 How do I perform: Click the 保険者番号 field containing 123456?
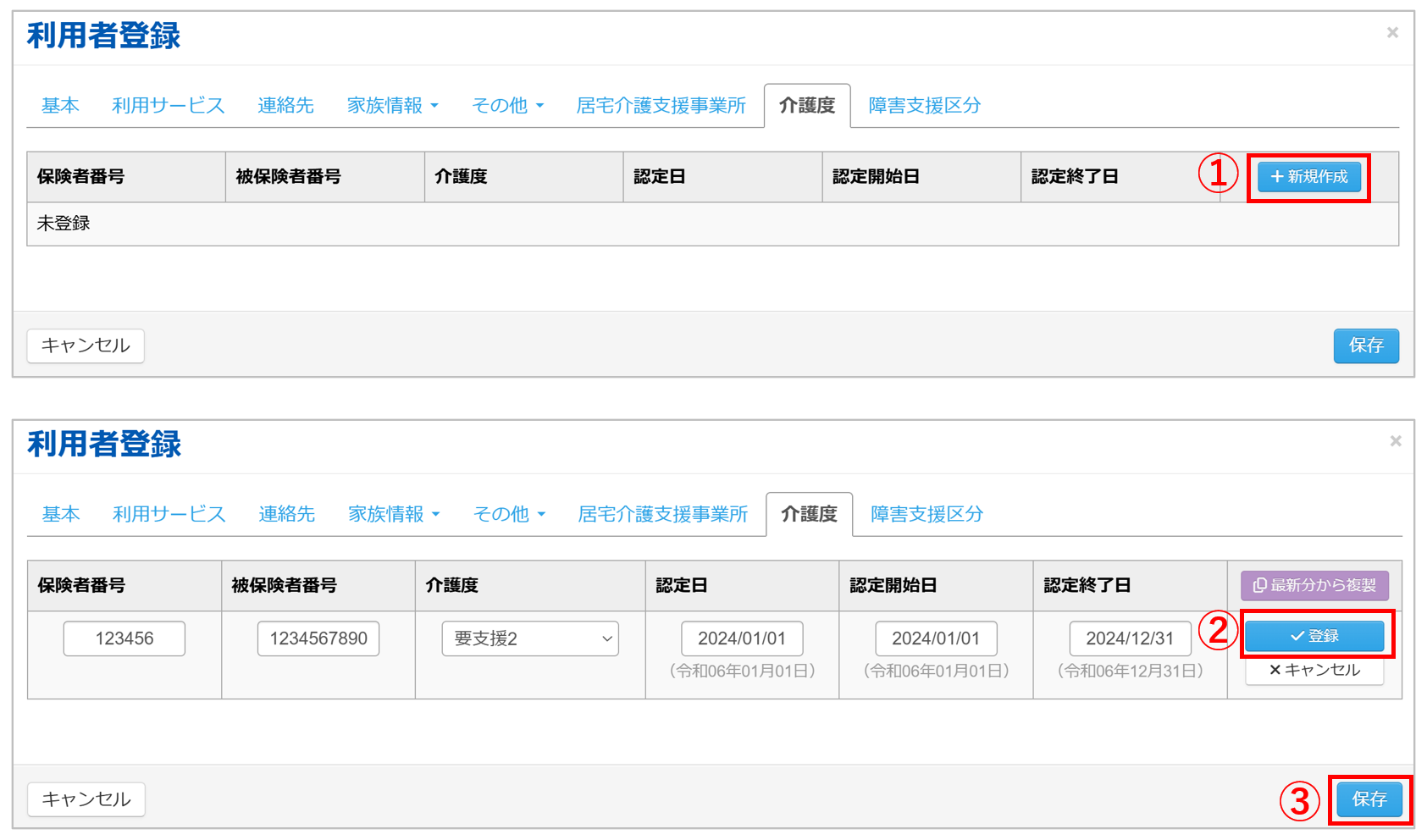(124, 638)
